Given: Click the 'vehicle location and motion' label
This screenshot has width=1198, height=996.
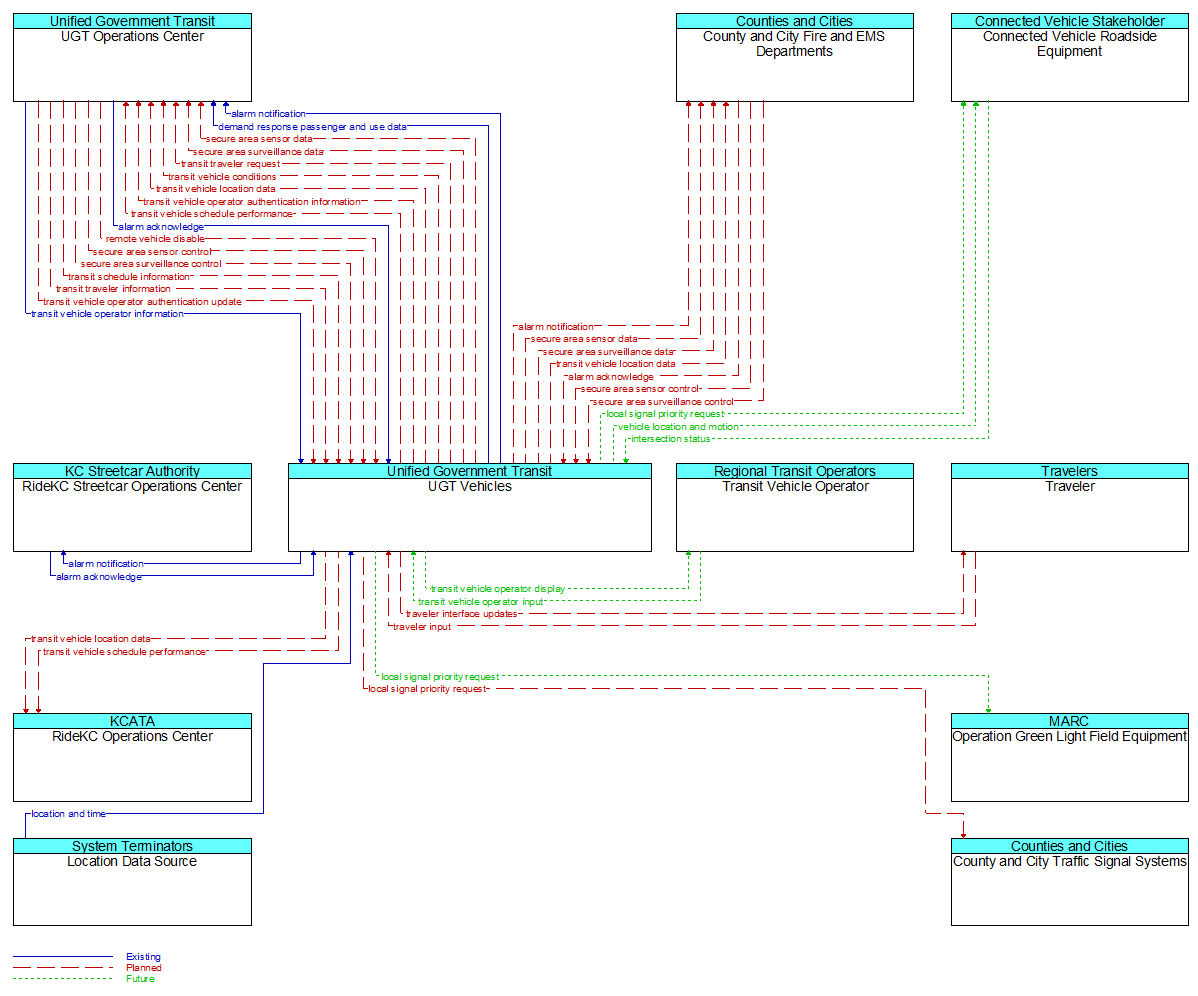Looking at the screenshot, I should tap(678, 427).
